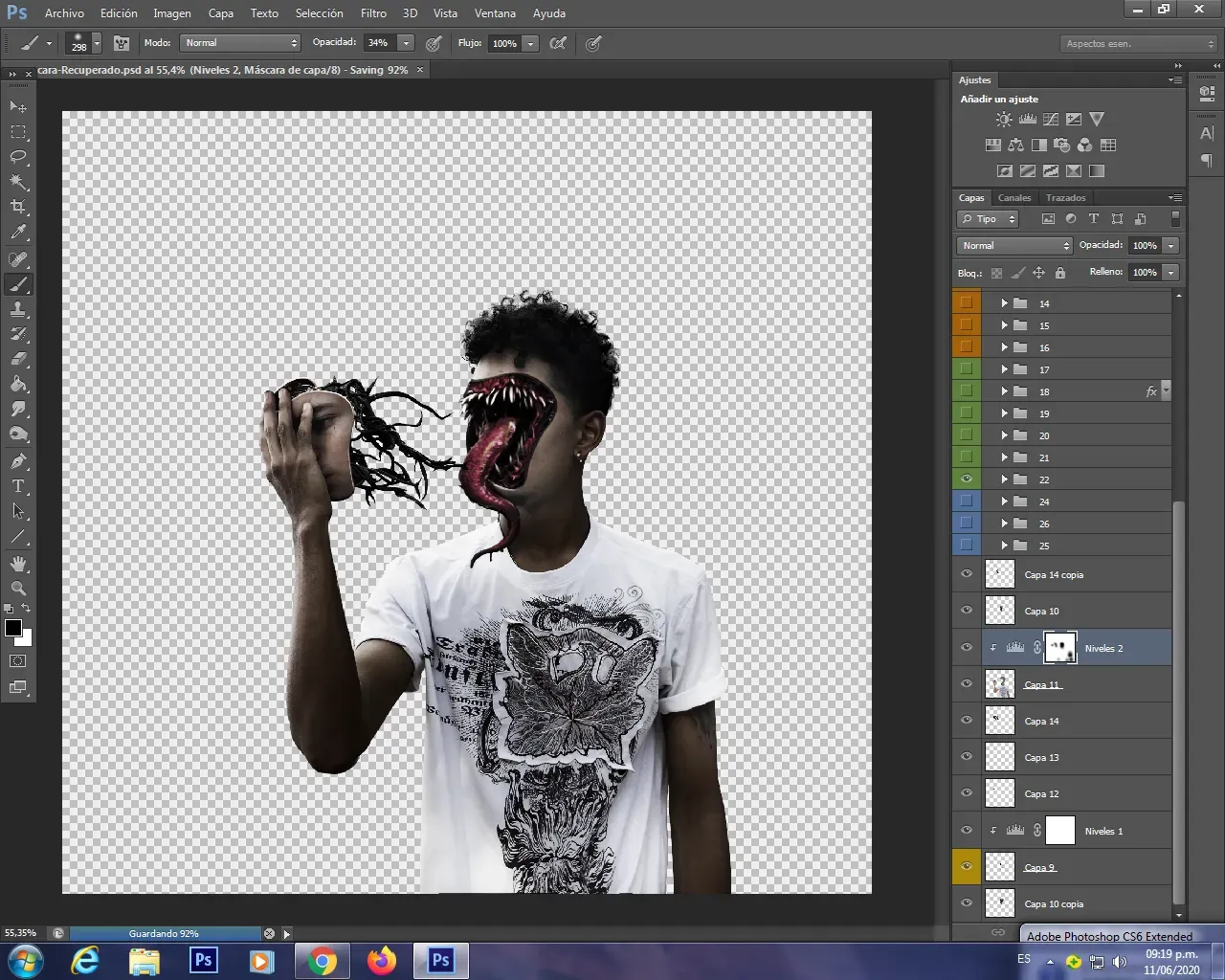
Task: Select the Paint Bucket tool
Action: 18,384
